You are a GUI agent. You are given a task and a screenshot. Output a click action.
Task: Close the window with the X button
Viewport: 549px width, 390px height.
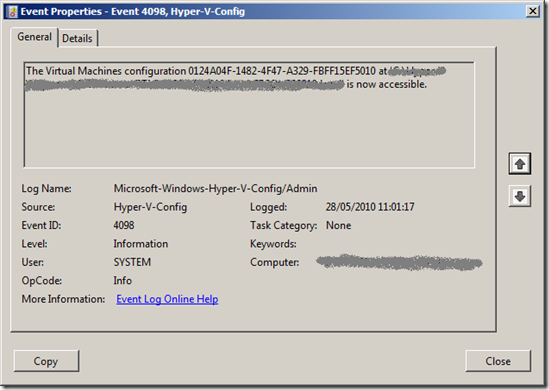(533, 11)
